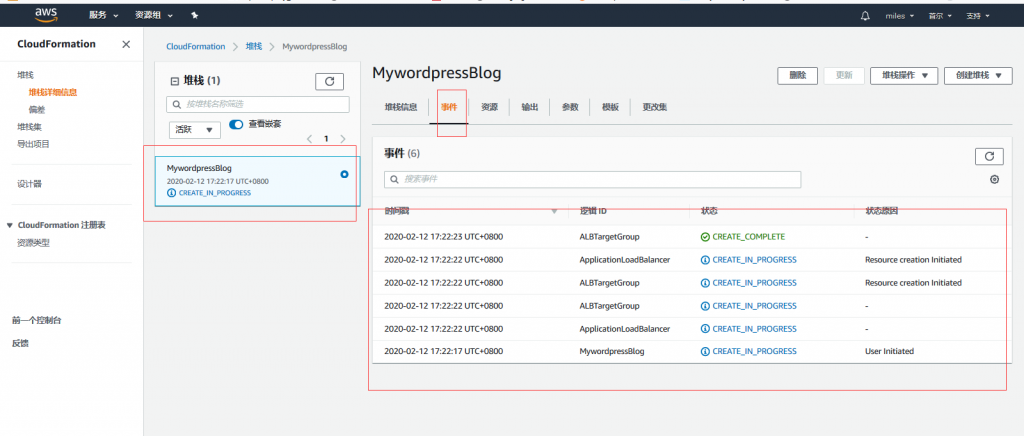Refresh the events table
This screenshot has width=1024, height=436.
point(989,156)
